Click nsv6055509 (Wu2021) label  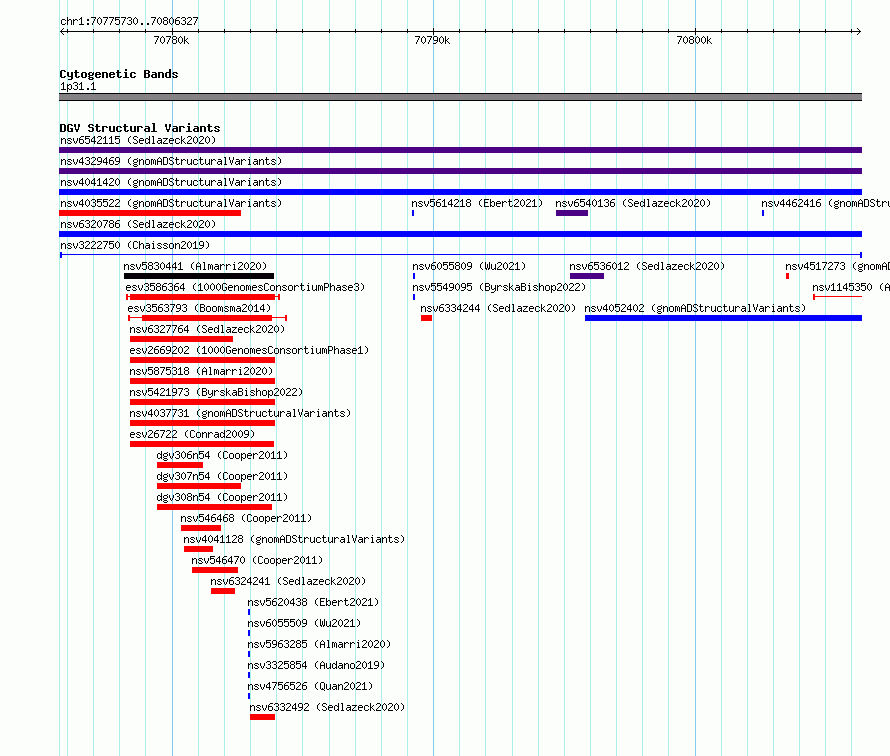coord(304,623)
